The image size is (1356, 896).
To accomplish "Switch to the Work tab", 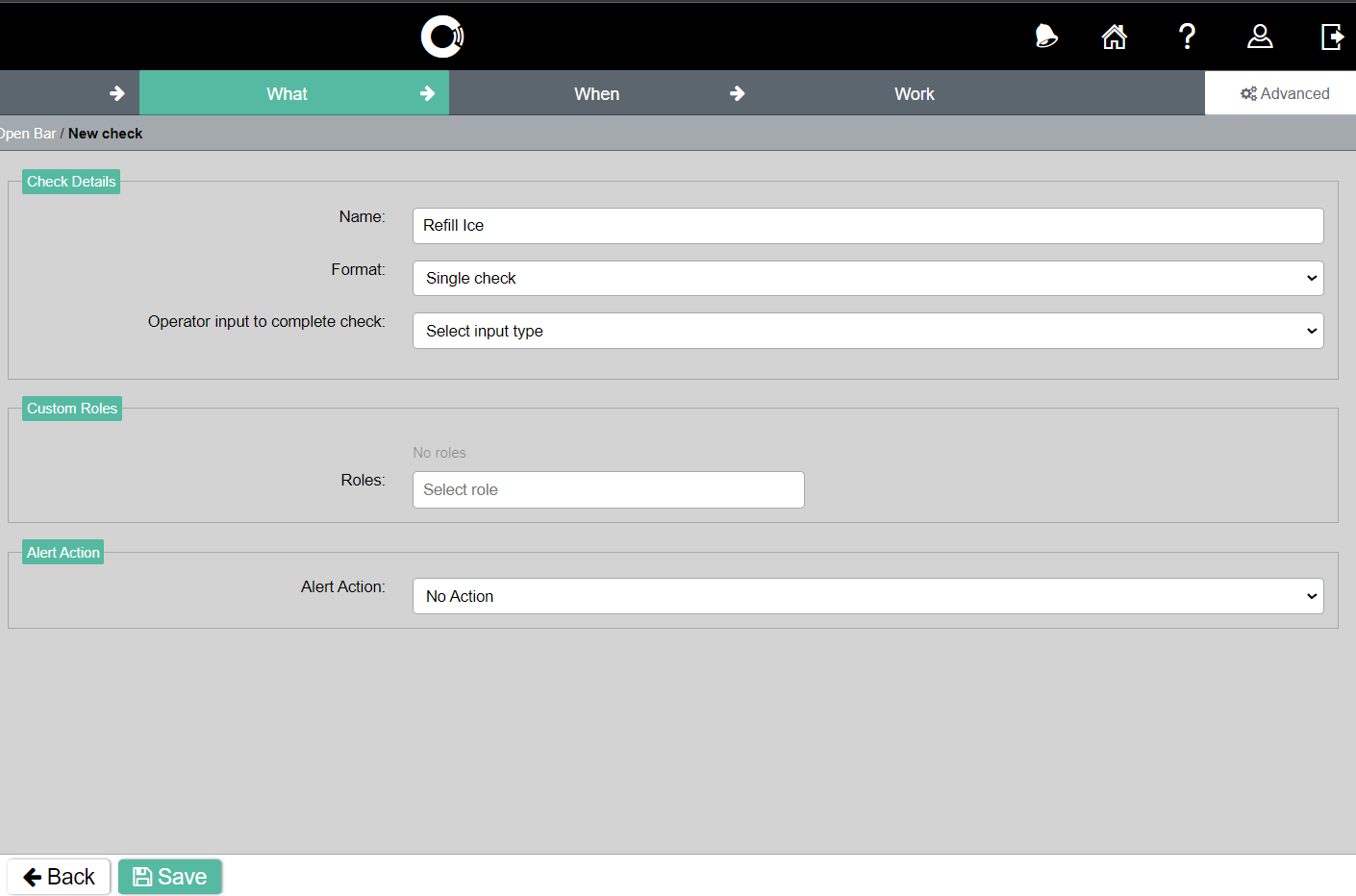I will pyautogui.click(x=914, y=93).
